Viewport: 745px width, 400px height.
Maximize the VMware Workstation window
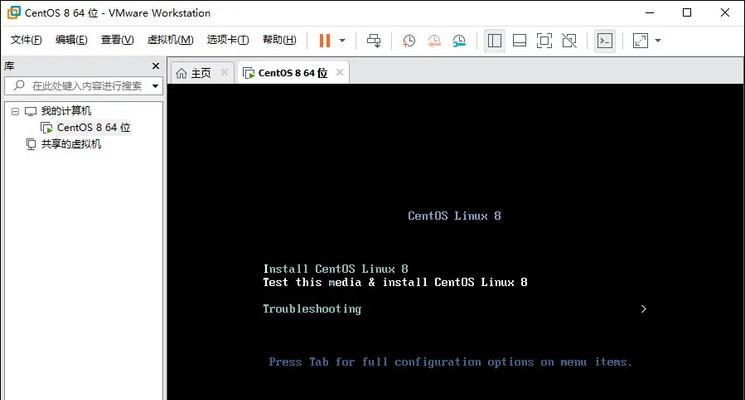tap(687, 13)
